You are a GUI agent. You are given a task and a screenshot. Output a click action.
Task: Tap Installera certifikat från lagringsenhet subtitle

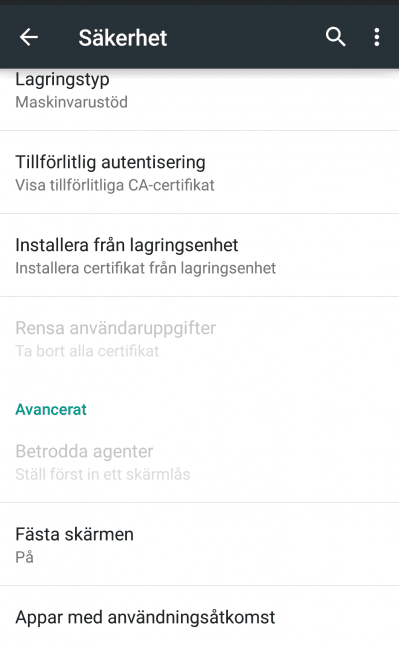point(146,268)
